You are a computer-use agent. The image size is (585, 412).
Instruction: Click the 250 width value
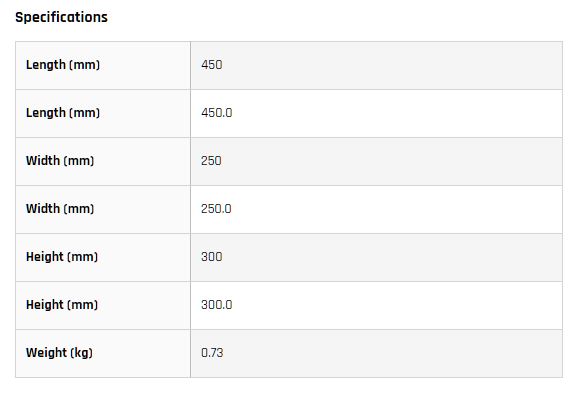tap(212, 161)
